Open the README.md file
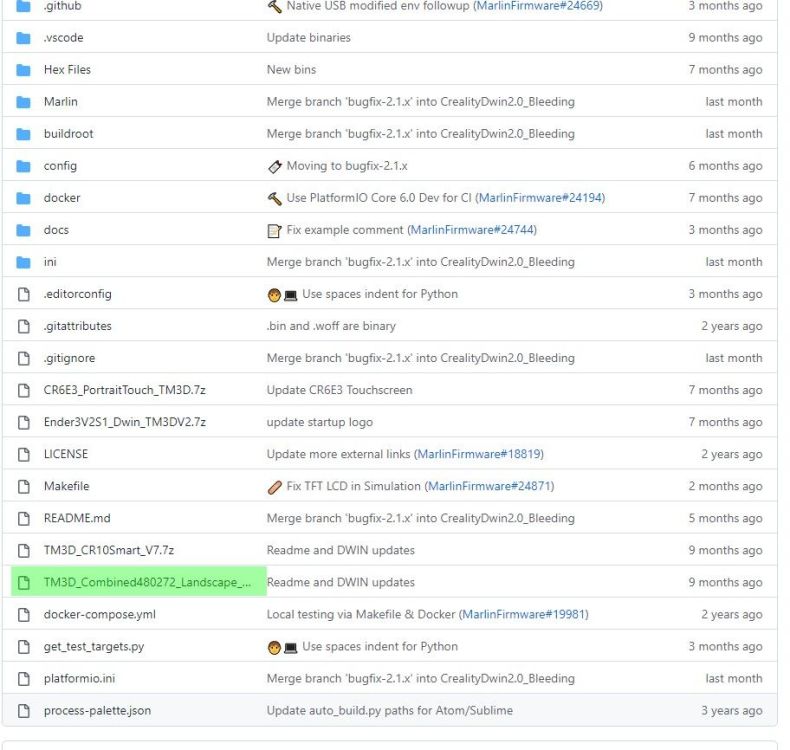790x750 pixels. coord(77,518)
